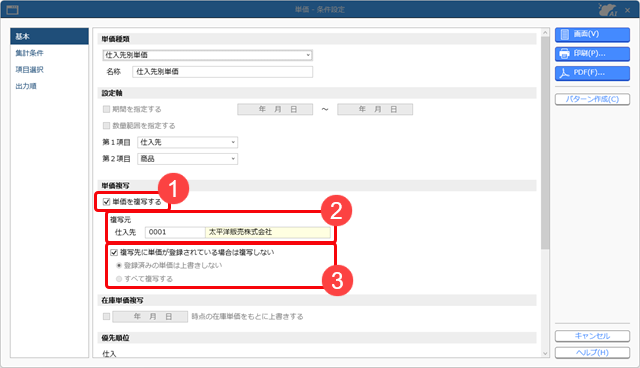Click the period end date field
This screenshot has width=640, height=368.
375,109
